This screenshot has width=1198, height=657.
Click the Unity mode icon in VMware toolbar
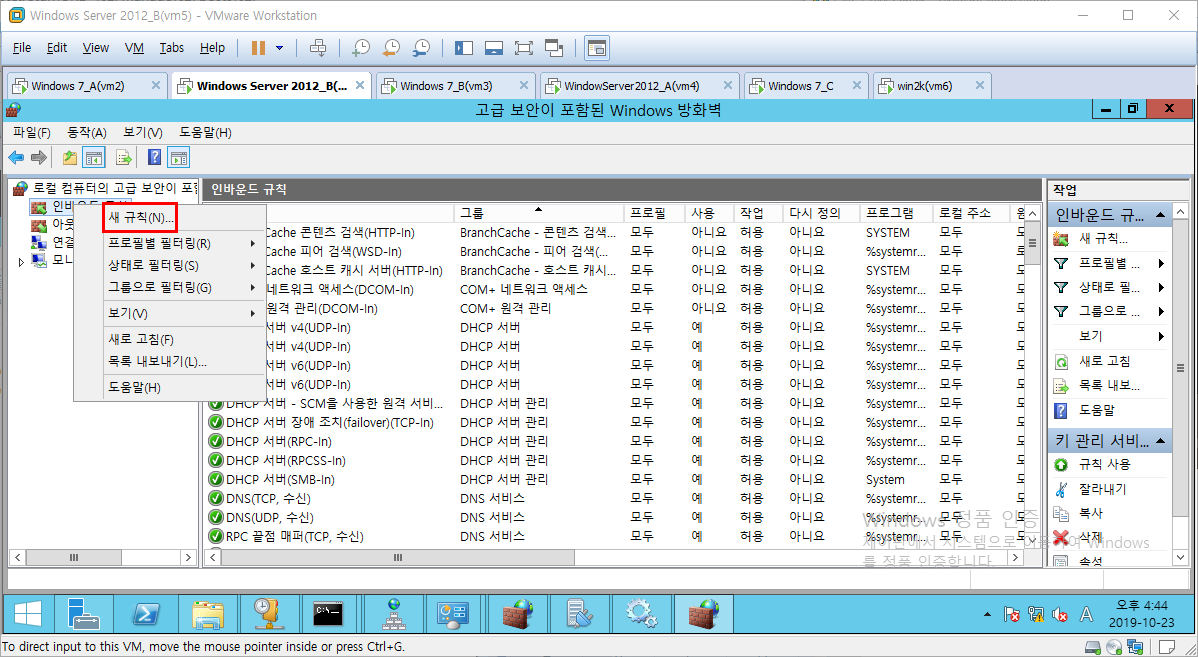click(x=554, y=47)
